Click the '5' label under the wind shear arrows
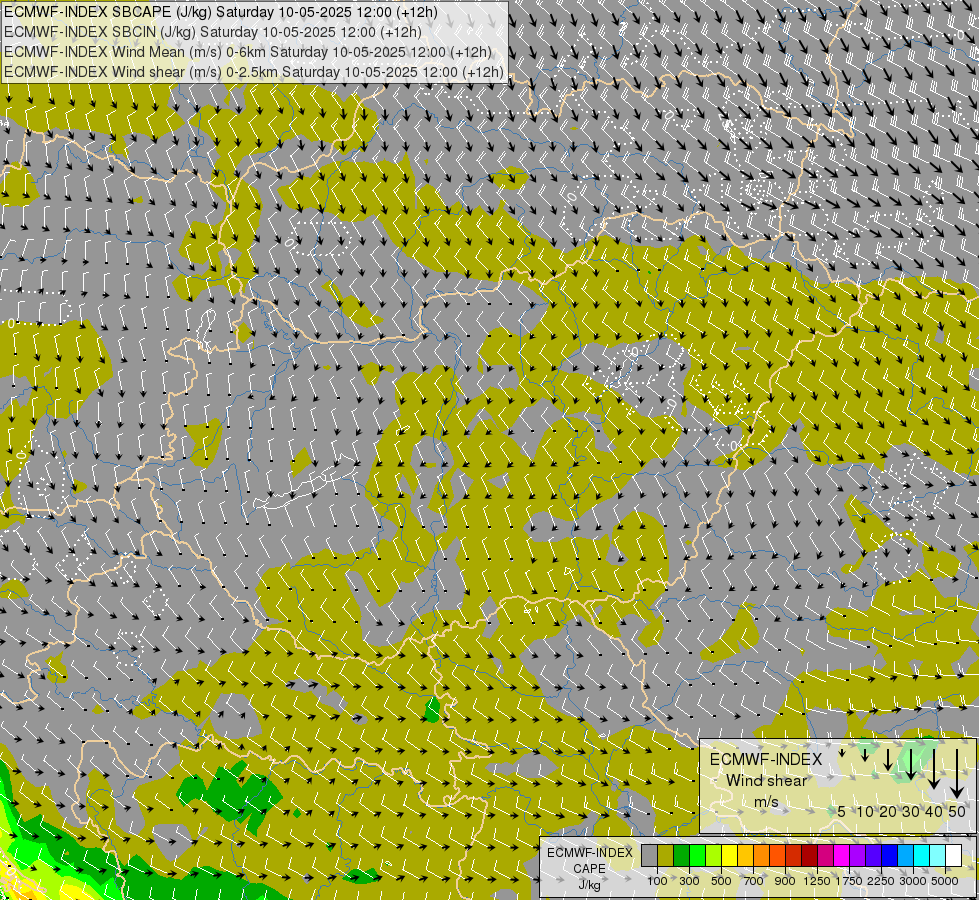979x900 pixels. tap(842, 811)
